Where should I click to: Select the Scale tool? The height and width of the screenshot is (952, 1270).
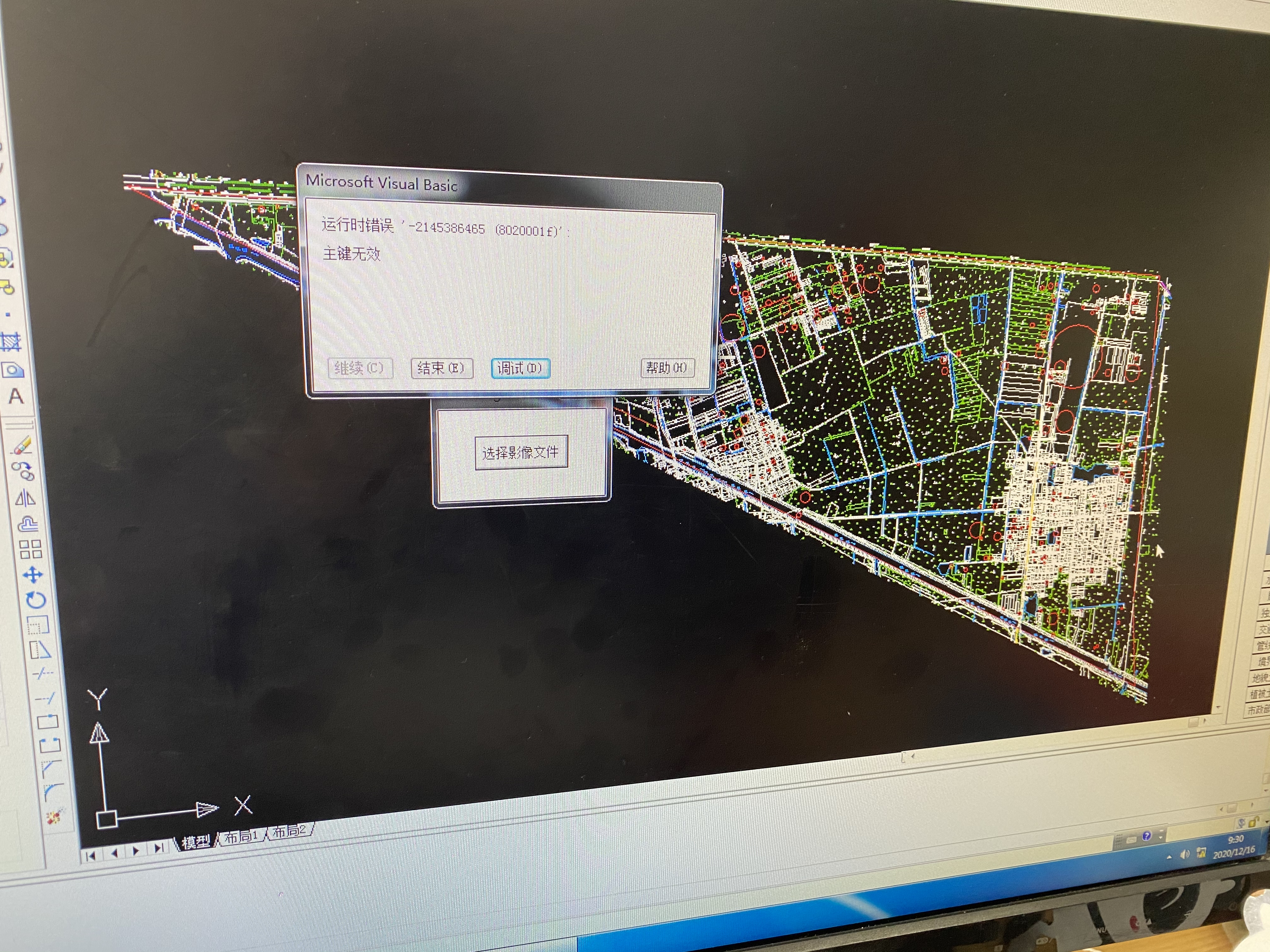click(38, 625)
